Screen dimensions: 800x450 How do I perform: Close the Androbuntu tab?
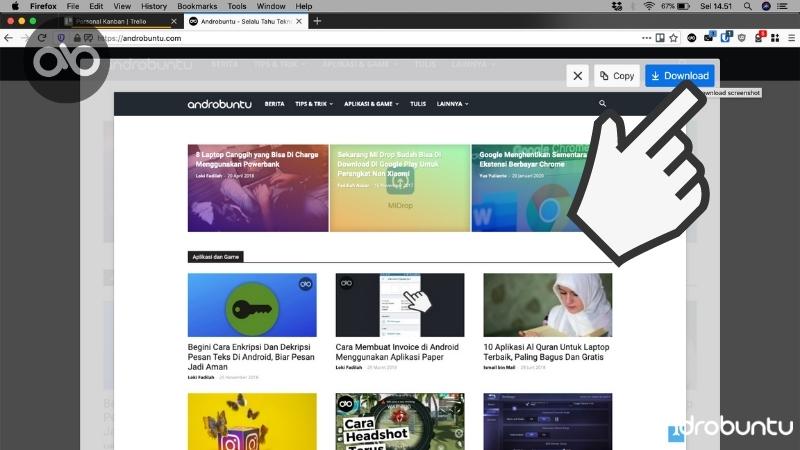coord(299,21)
